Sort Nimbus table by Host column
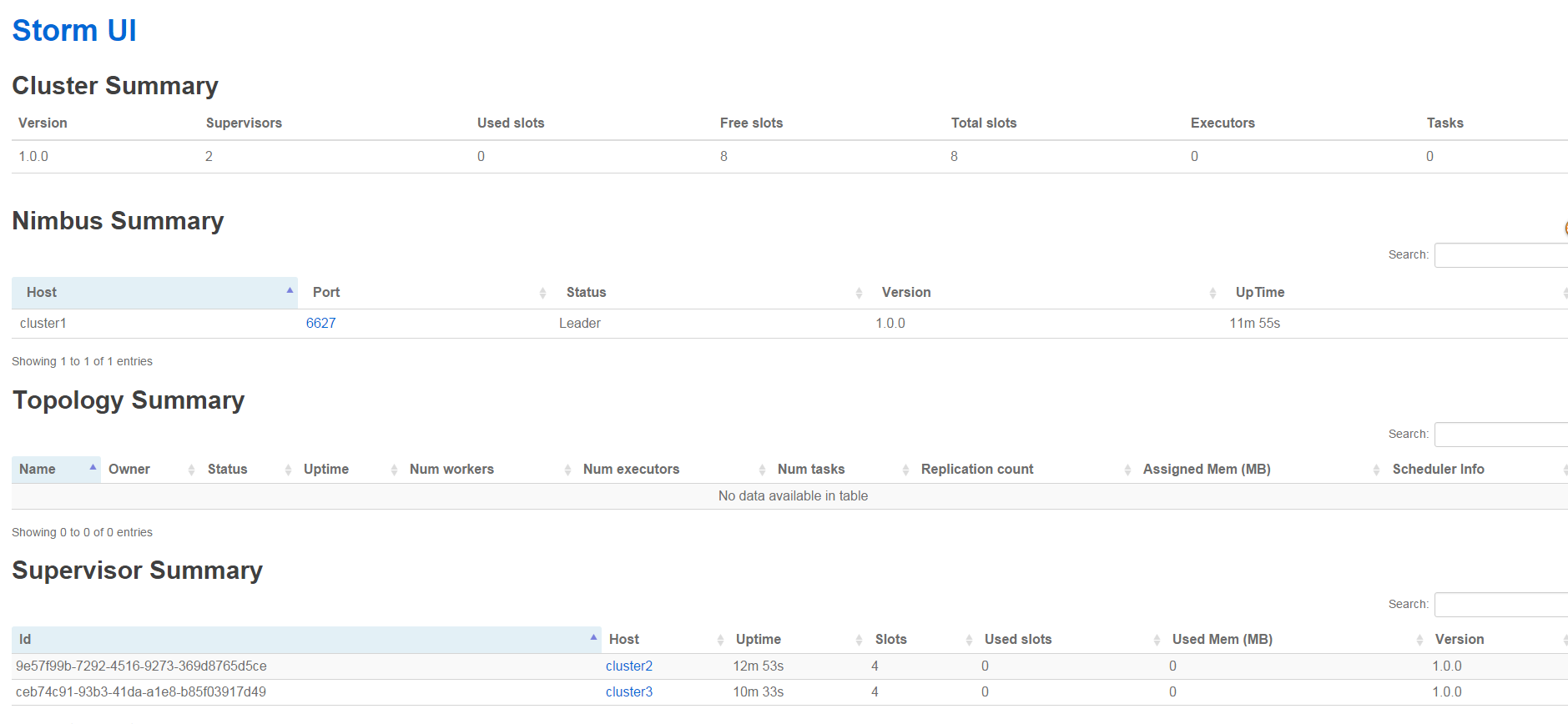The width and height of the screenshot is (1568, 724). (x=154, y=293)
